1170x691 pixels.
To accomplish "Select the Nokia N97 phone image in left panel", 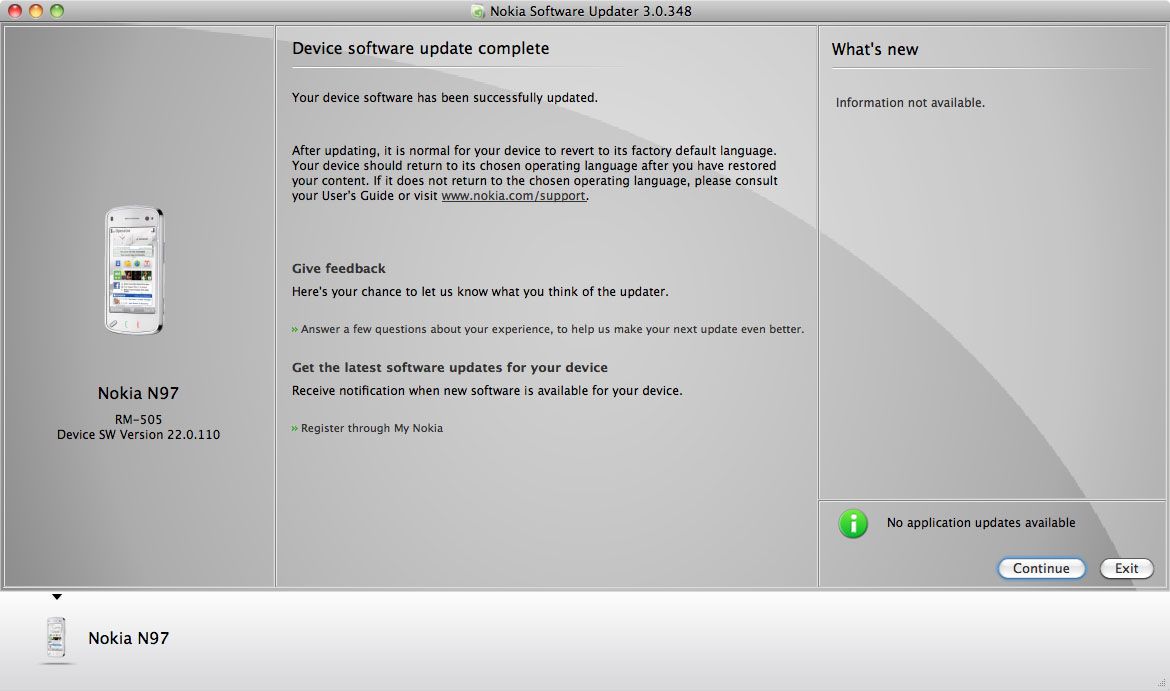I will (135, 271).
